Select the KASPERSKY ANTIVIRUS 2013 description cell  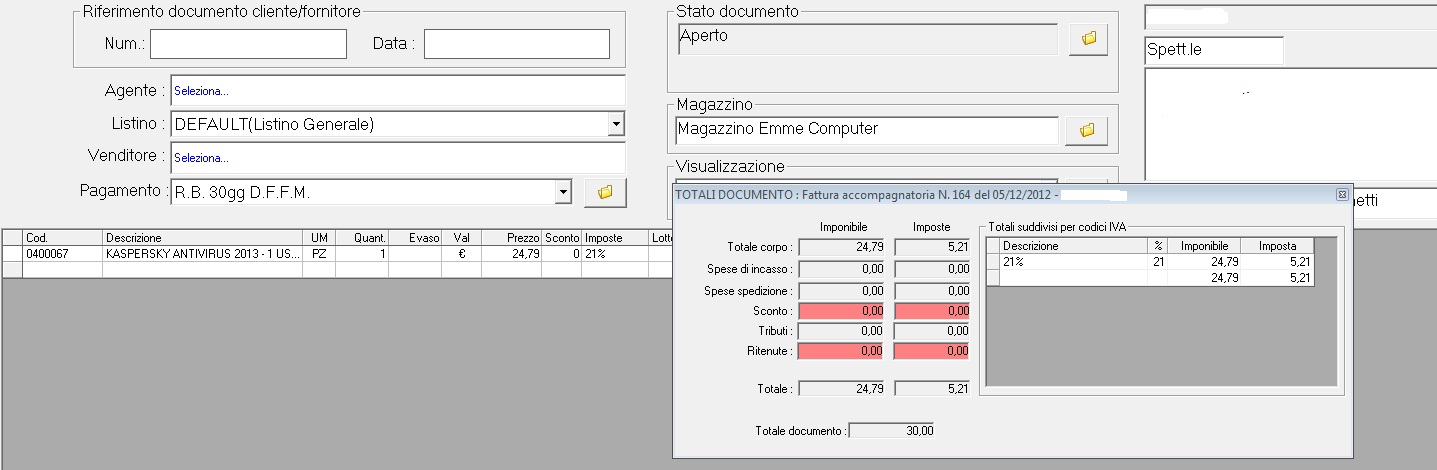click(203, 254)
